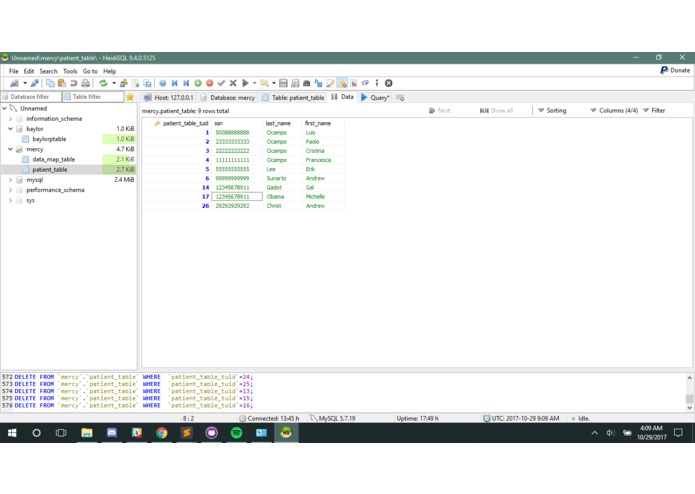This screenshot has width=695, height=494.
Task: Click the Next rows button
Action: click(x=440, y=110)
